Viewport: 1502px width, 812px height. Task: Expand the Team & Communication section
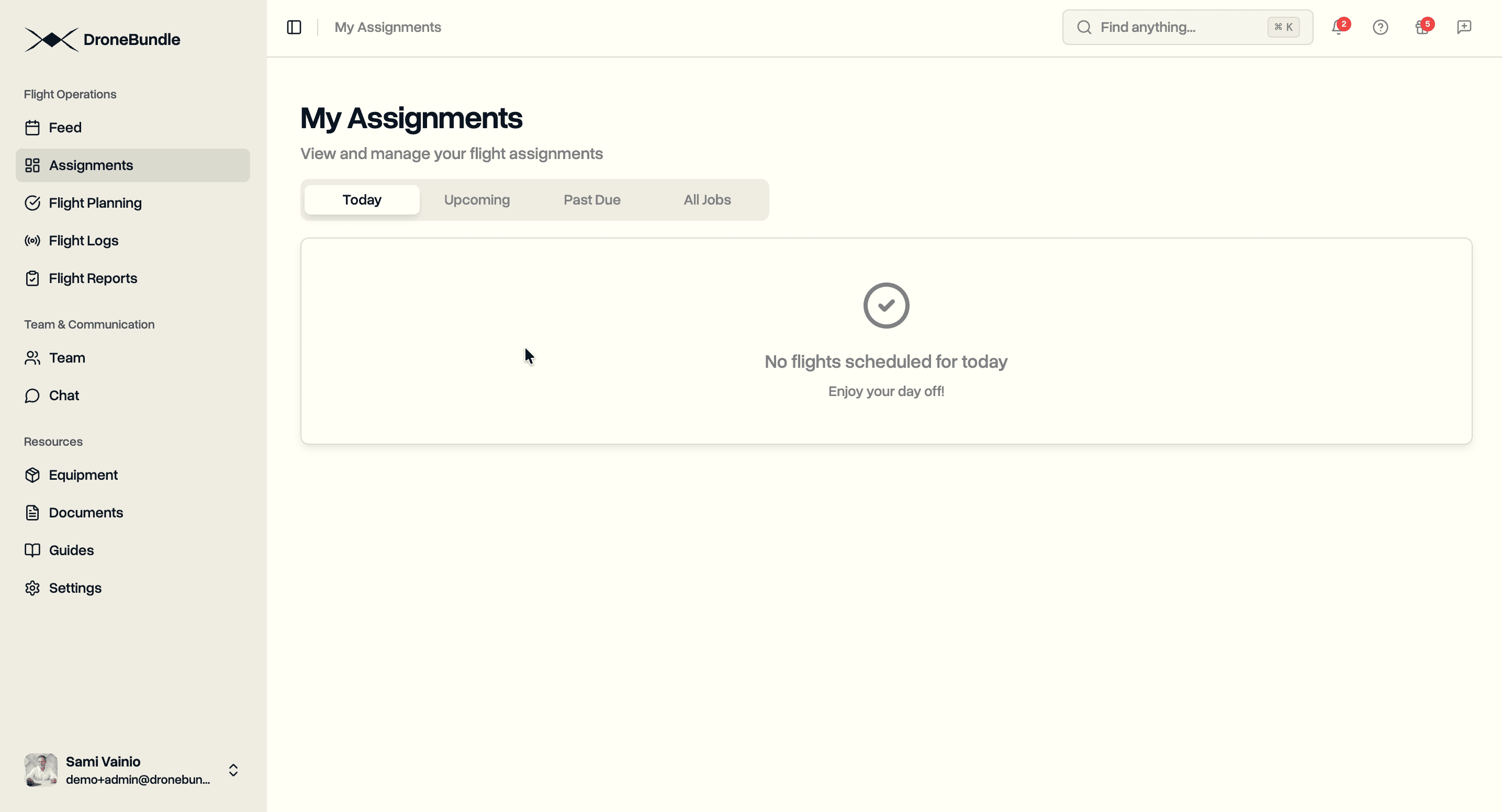click(x=88, y=324)
